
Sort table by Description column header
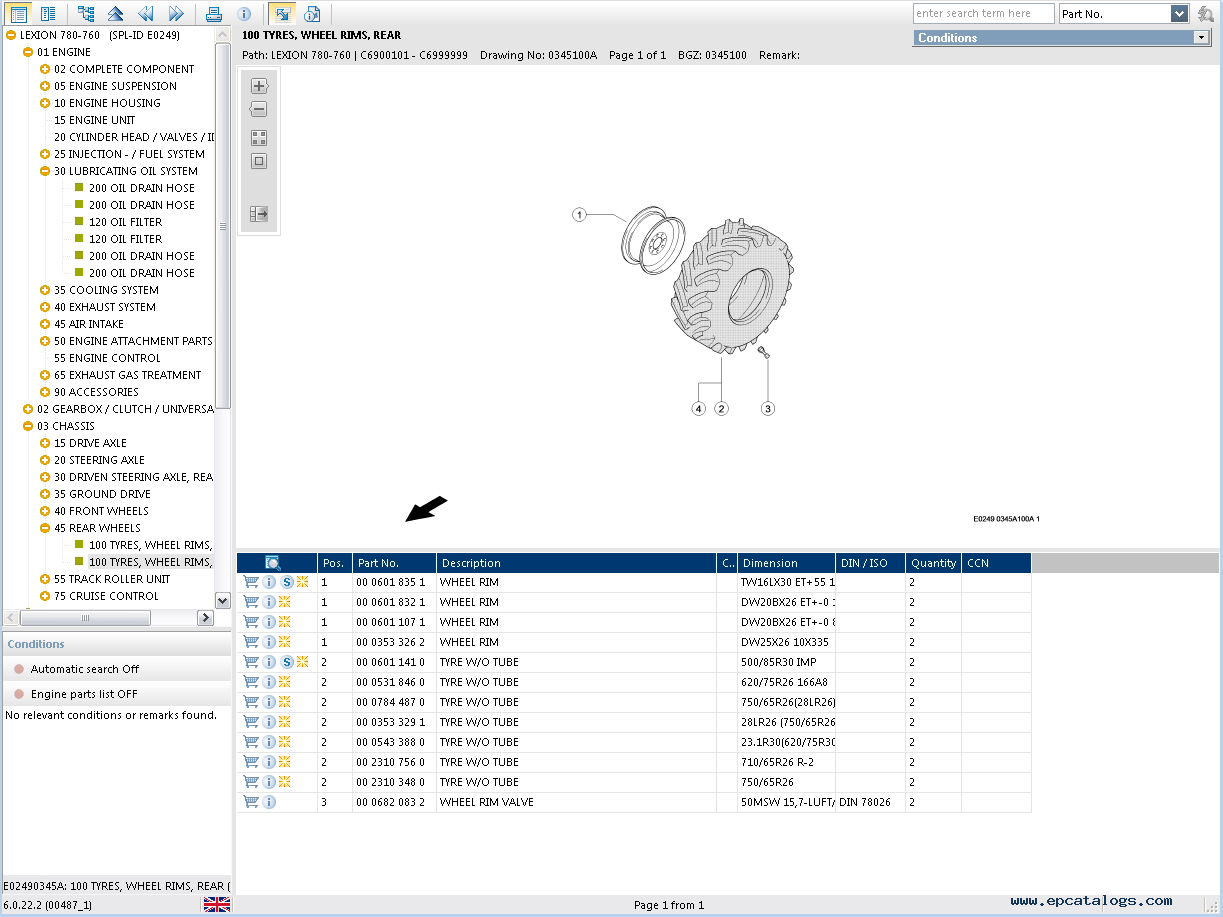tap(576, 563)
